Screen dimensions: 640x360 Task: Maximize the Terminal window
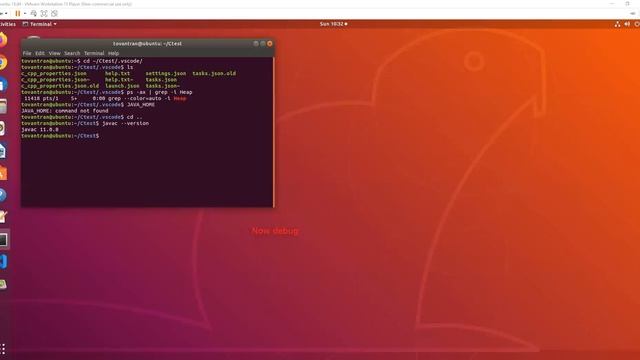coord(263,43)
